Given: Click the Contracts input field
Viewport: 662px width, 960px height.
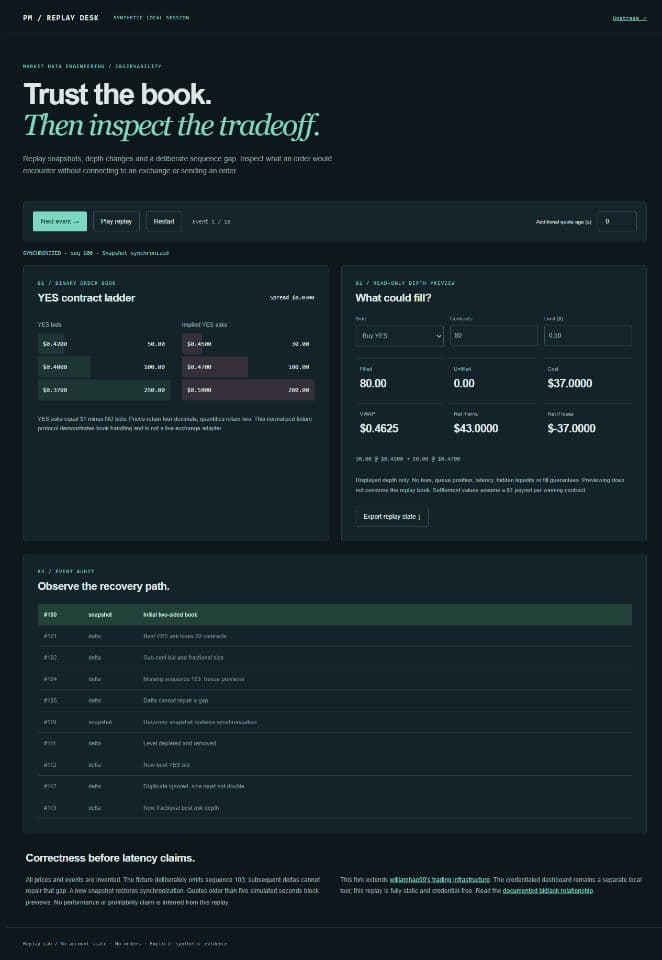Looking at the screenshot, I should tap(494, 336).
